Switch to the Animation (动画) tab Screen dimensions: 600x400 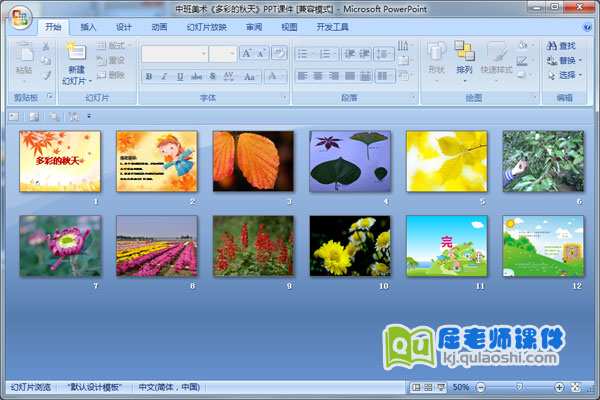[x=159, y=27]
